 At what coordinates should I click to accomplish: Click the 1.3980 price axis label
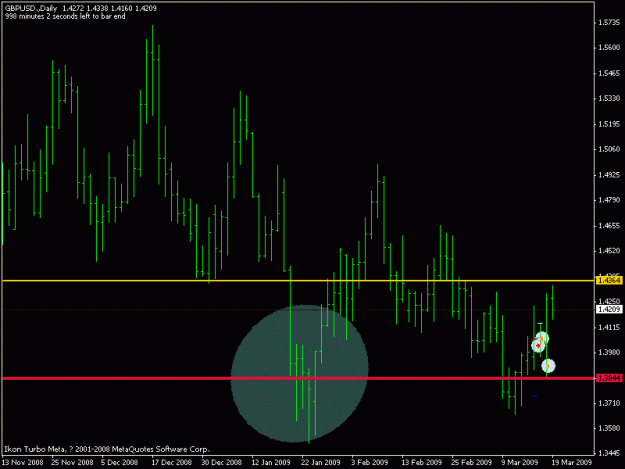pyautogui.click(x=609, y=352)
